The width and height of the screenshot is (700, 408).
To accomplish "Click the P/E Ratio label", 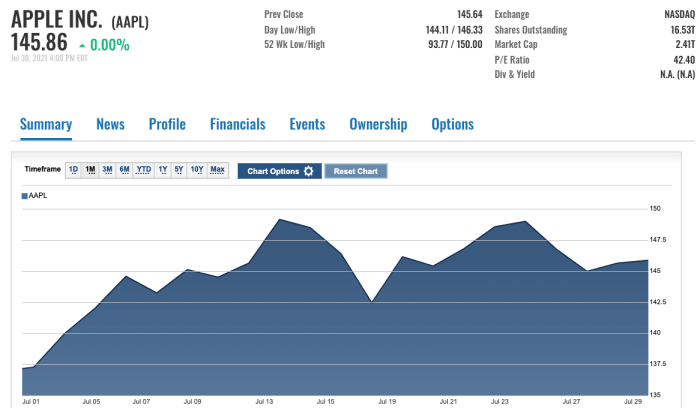I will (512, 60).
